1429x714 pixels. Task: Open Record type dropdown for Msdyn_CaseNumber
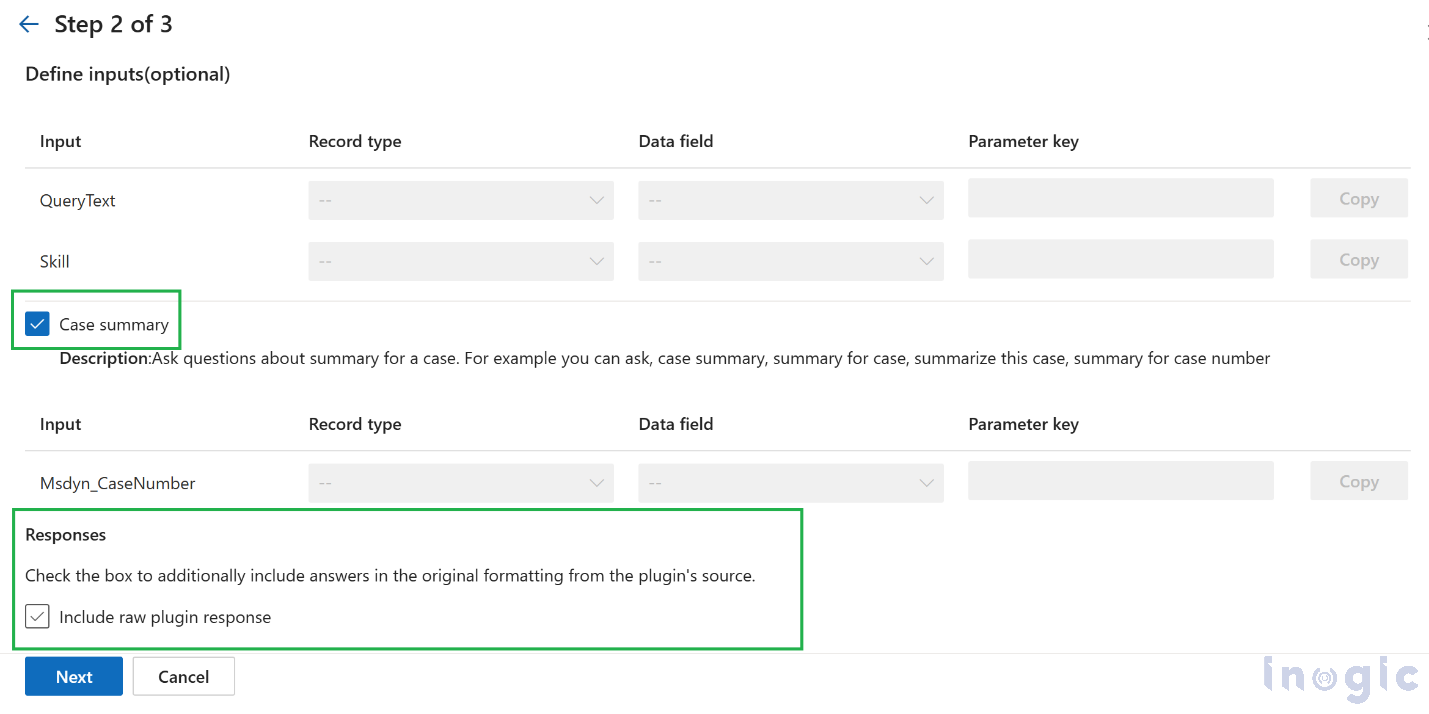pyautogui.click(x=461, y=483)
